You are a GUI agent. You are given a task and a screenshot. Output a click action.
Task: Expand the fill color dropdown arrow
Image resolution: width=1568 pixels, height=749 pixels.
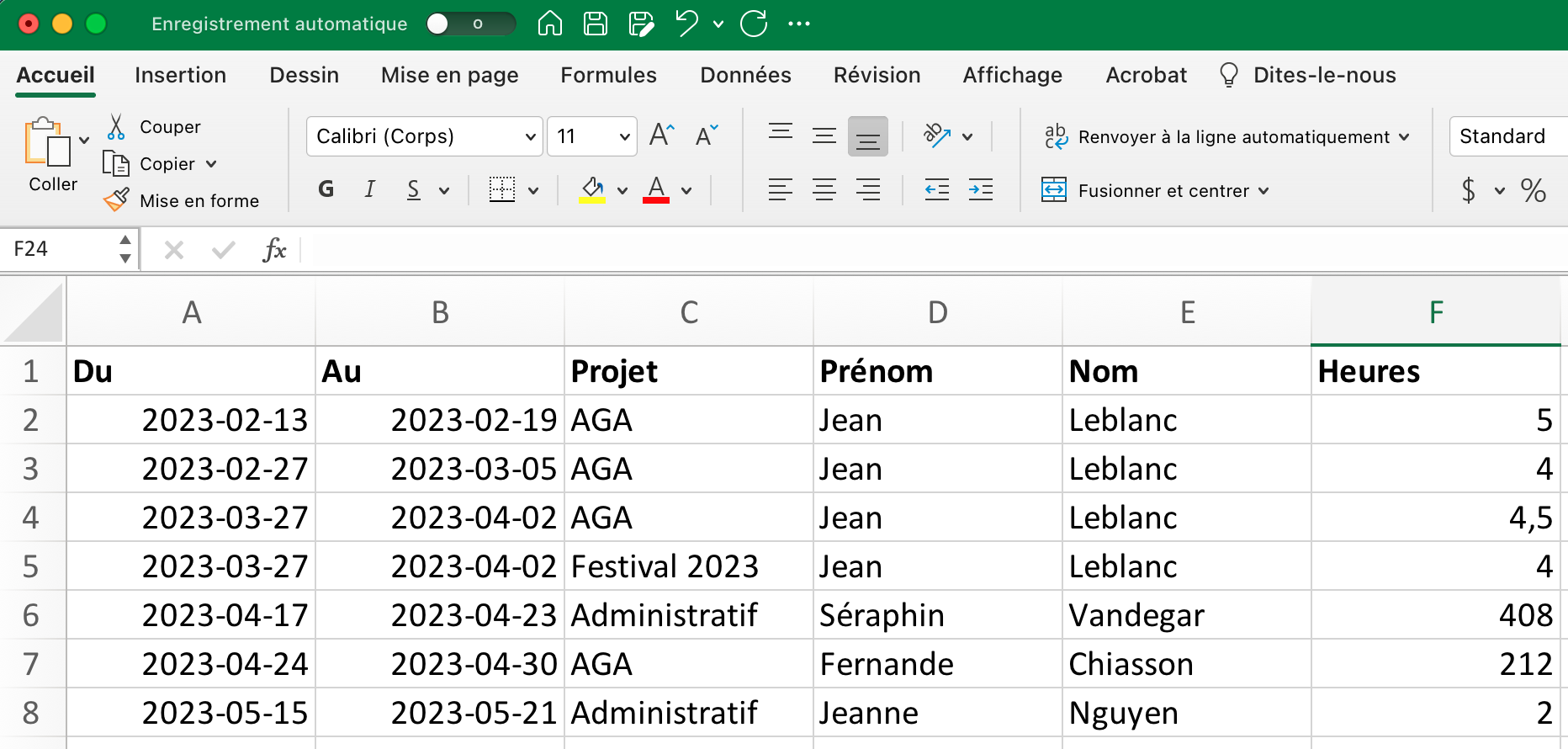[x=622, y=191]
